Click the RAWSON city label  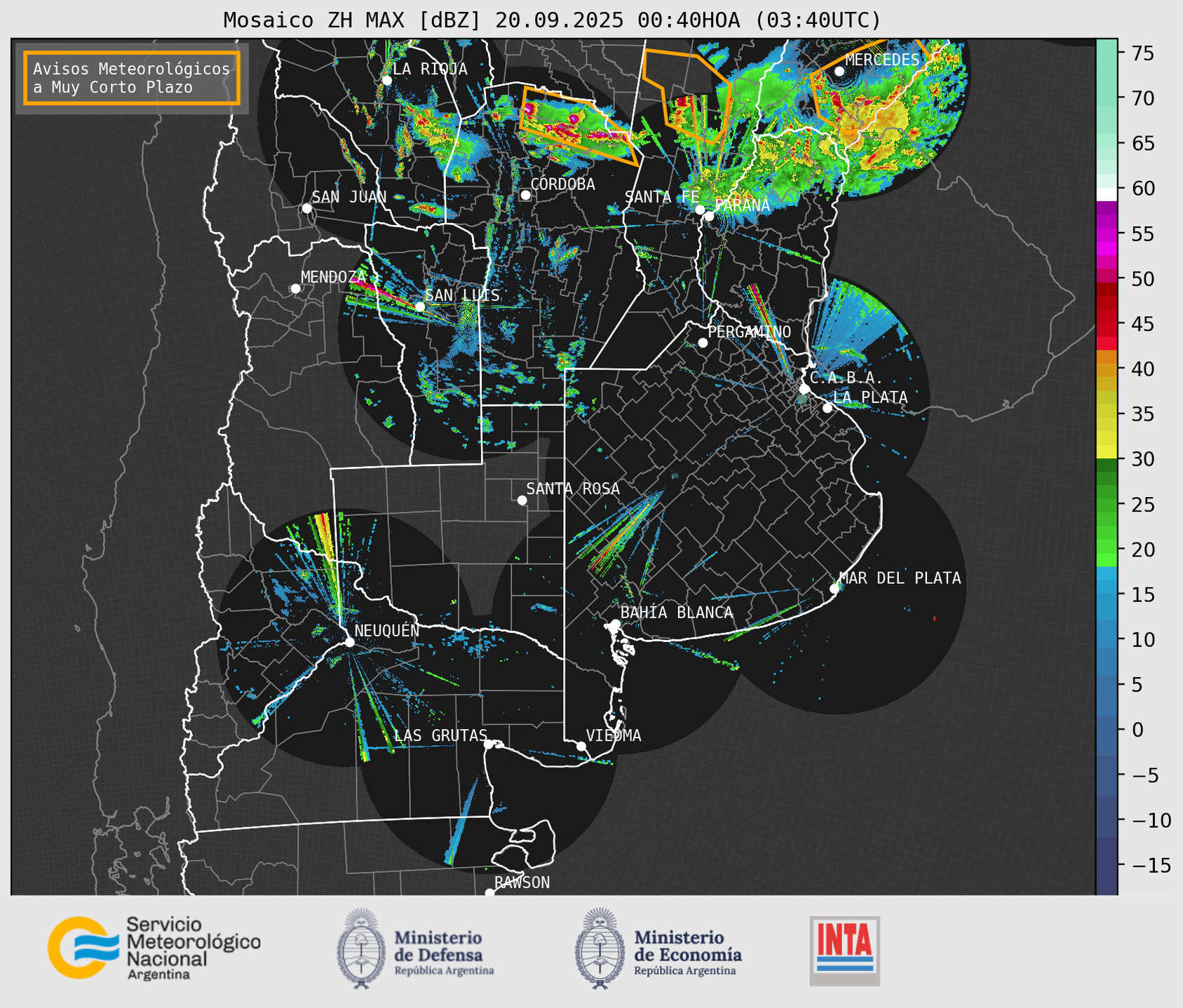pyautogui.click(x=522, y=883)
